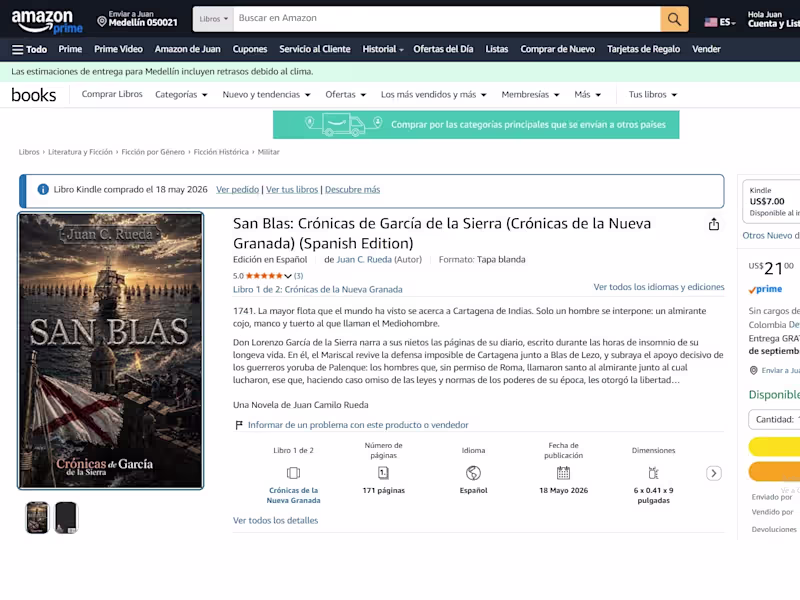
Task: Click Ver todos los idiomas y ediciones
Action: [x=659, y=287]
